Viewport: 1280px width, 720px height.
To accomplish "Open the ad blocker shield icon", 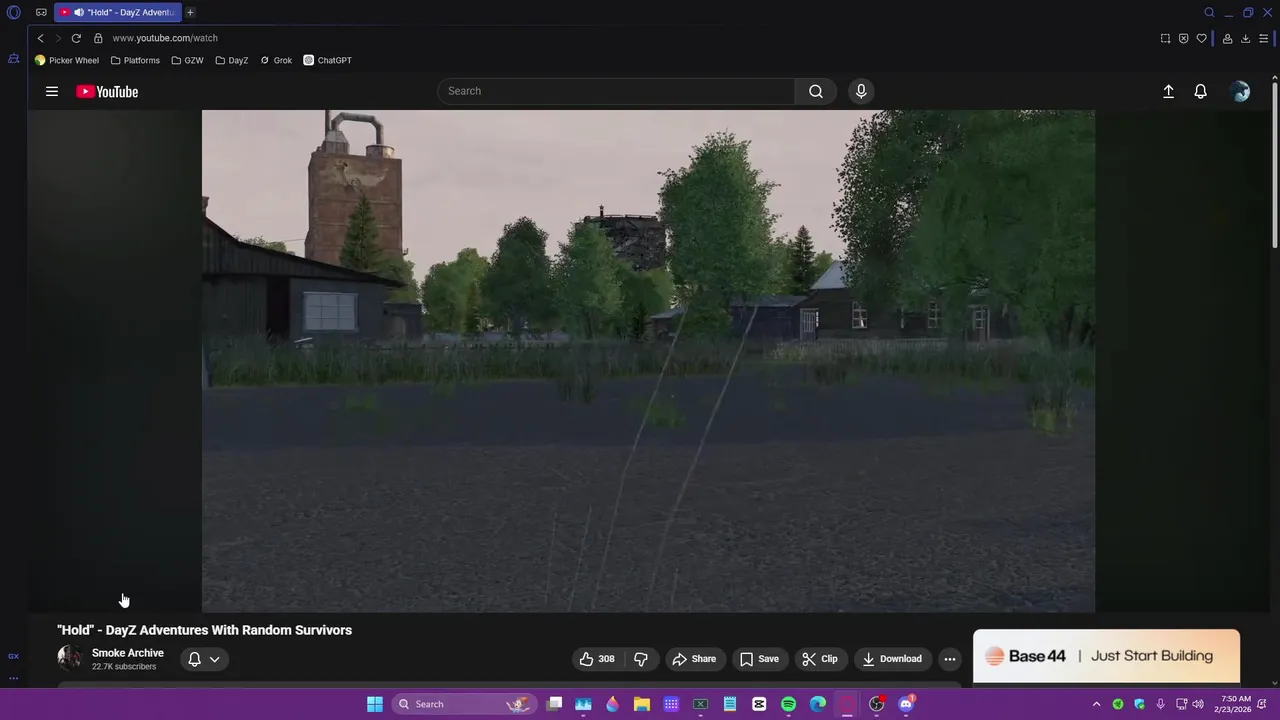I will pyautogui.click(x=1183, y=38).
